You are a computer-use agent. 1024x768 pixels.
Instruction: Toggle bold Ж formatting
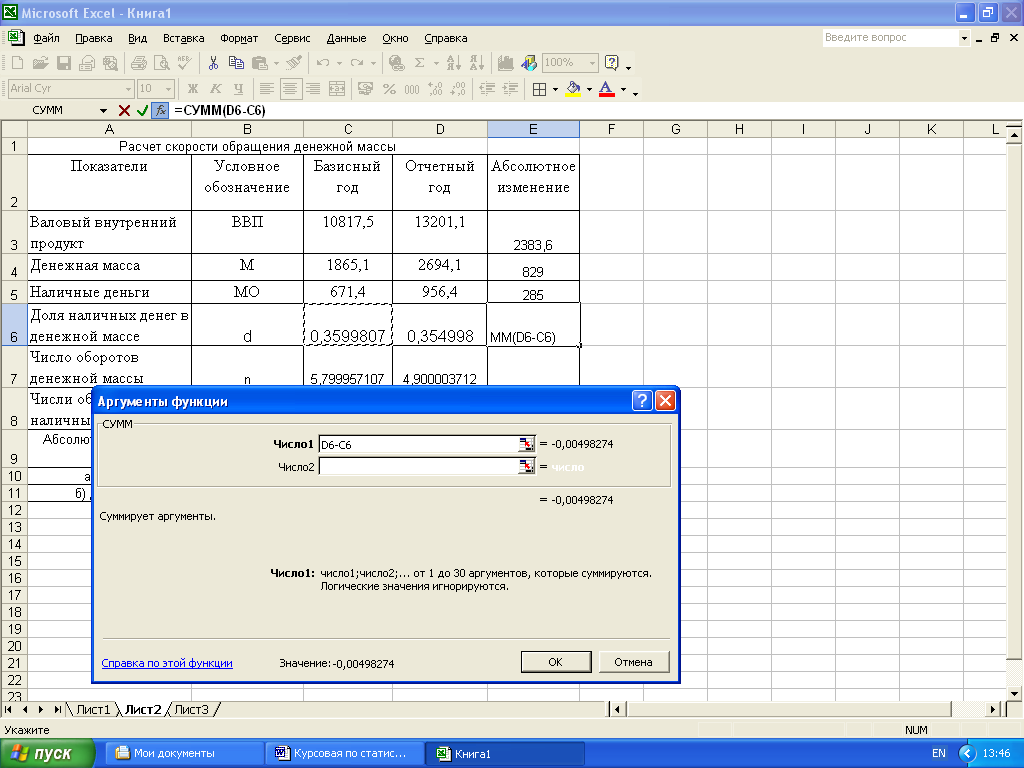pyautogui.click(x=193, y=89)
